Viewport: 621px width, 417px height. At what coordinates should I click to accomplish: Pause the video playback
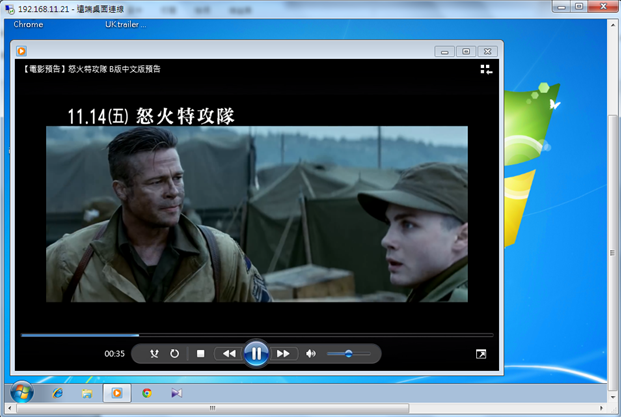256,353
